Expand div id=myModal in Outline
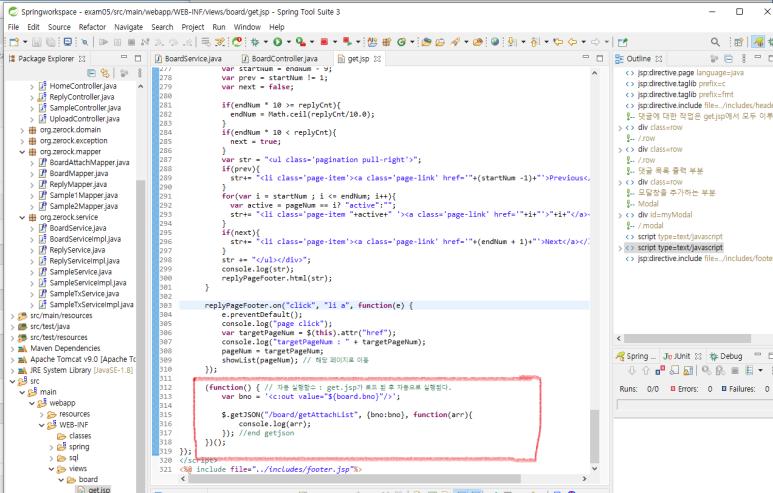The image size is (773, 493). 620,215
